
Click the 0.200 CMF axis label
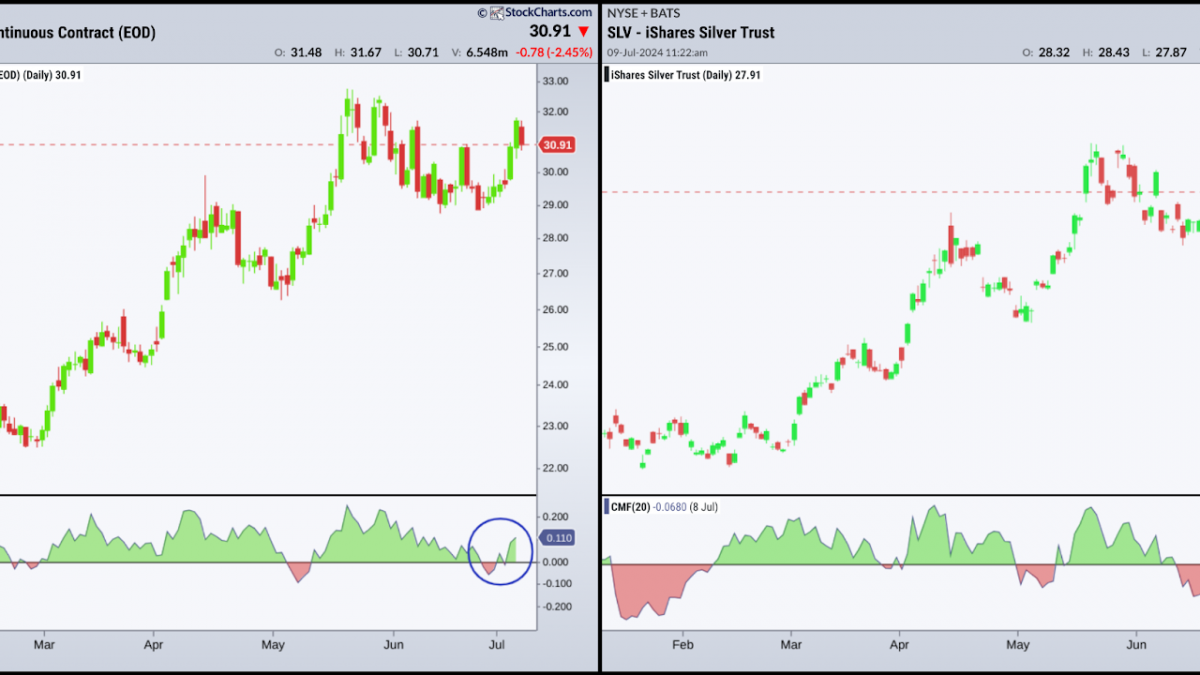(554, 516)
